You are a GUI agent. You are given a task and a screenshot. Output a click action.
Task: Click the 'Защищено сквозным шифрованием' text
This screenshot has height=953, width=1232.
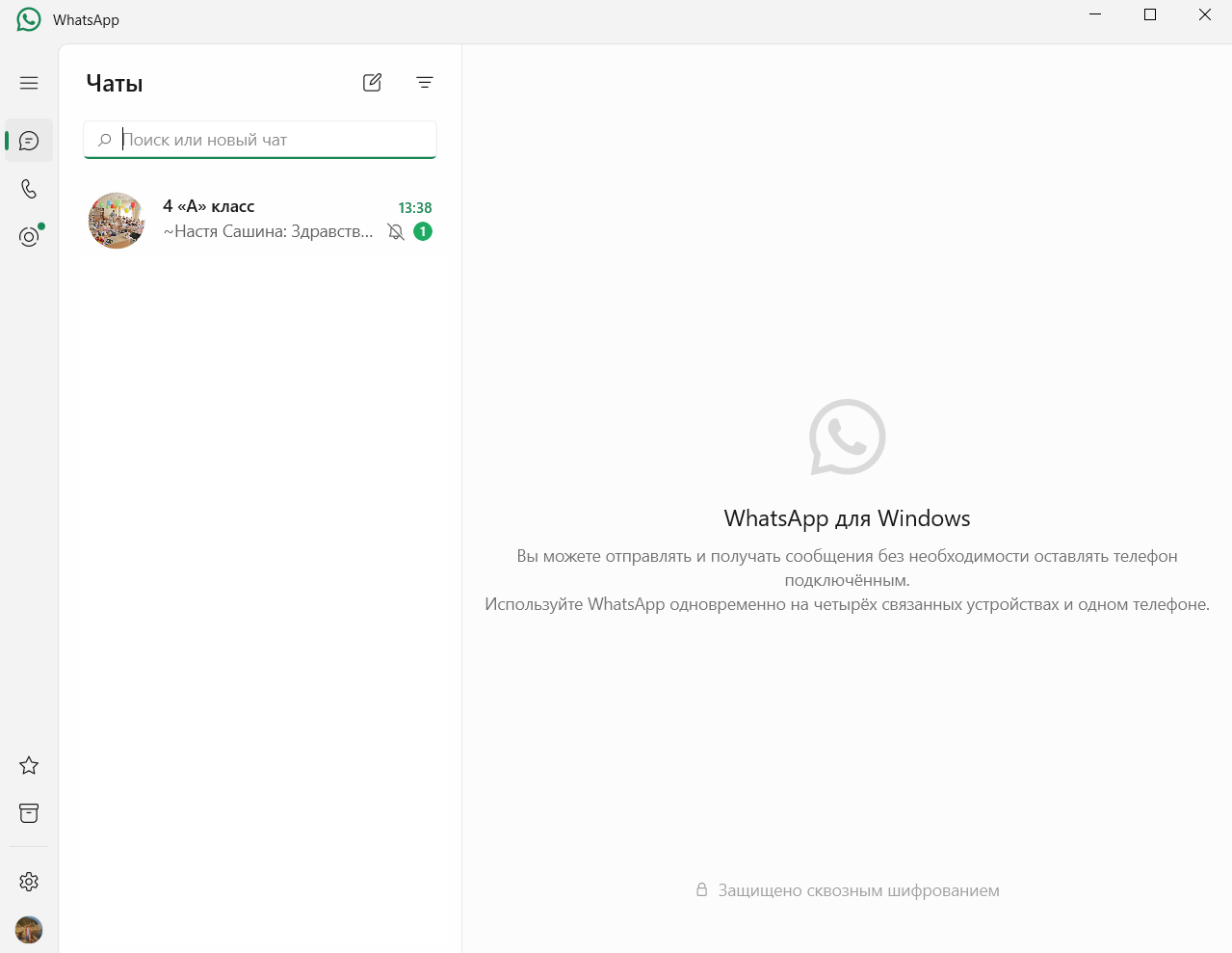pyautogui.click(x=858, y=890)
